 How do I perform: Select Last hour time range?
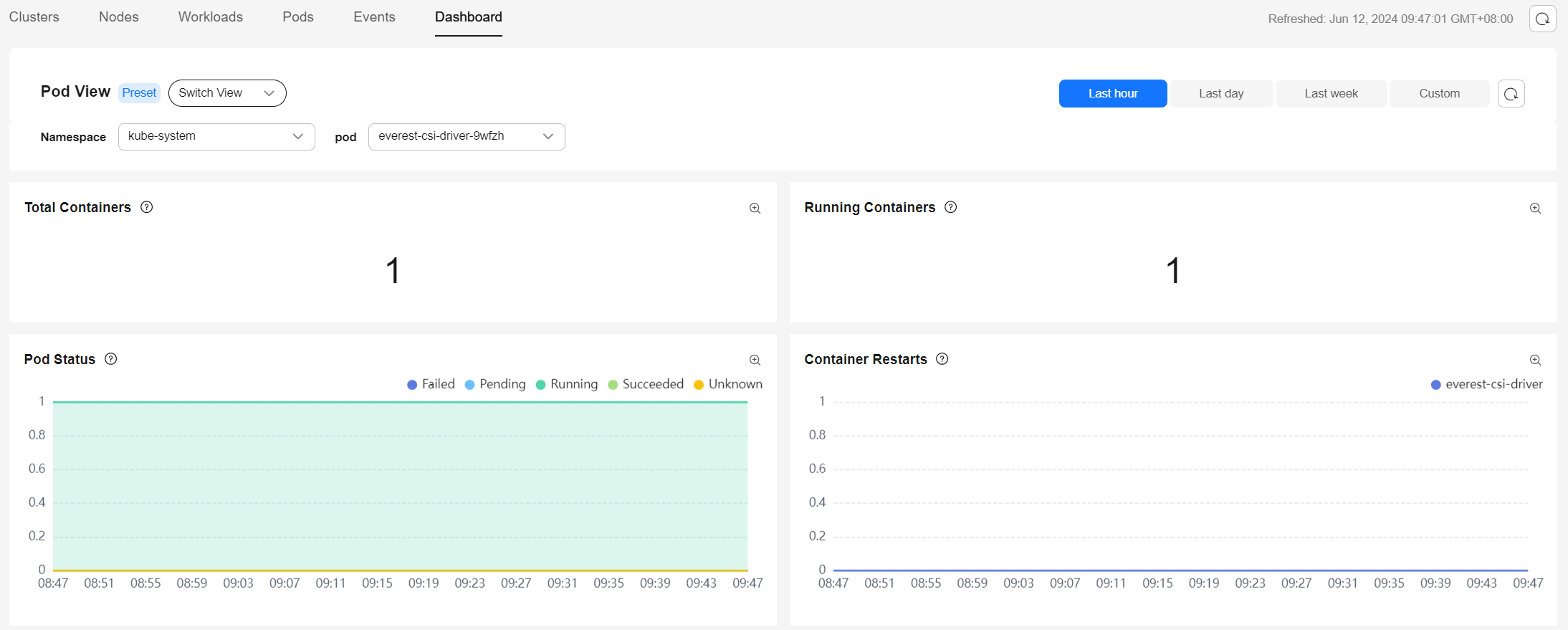[1113, 94]
